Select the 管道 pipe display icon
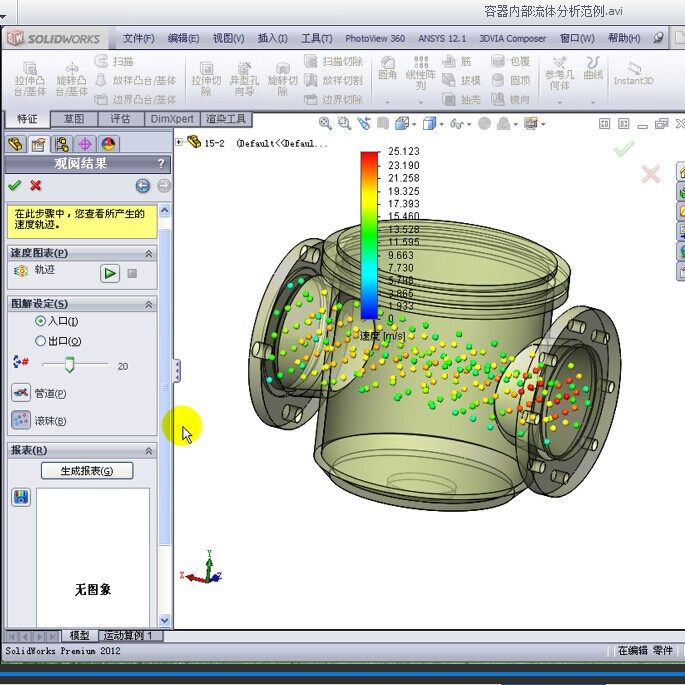The image size is (685, 685). click(20, 393)
